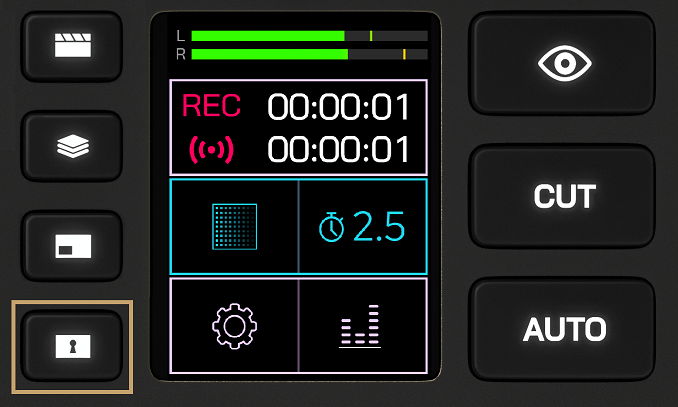Select the 2.5 duration value
The width and height of the screenshot is (678, 407).
point(379,227)
